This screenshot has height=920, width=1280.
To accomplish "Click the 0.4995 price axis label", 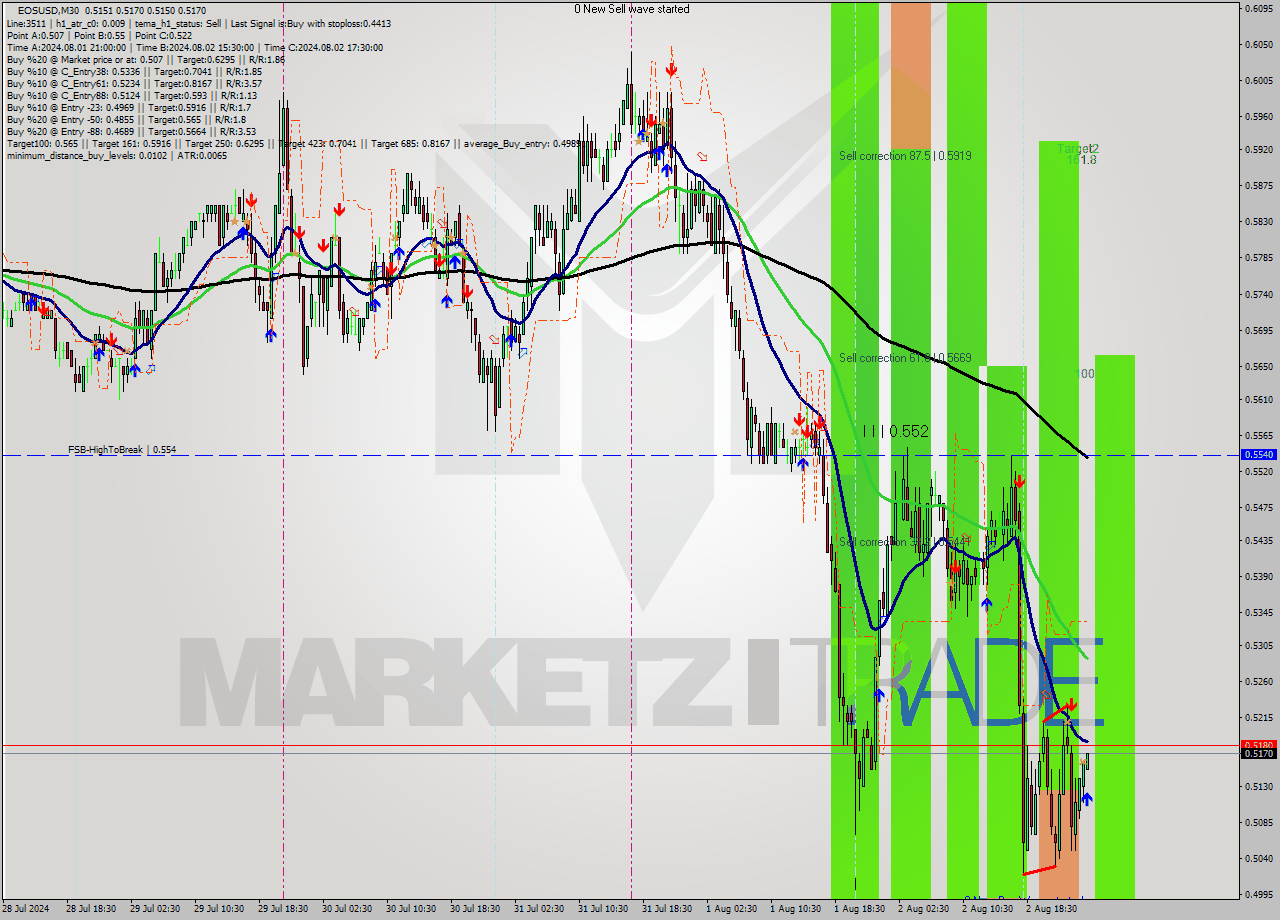I will click(1258, 895).
